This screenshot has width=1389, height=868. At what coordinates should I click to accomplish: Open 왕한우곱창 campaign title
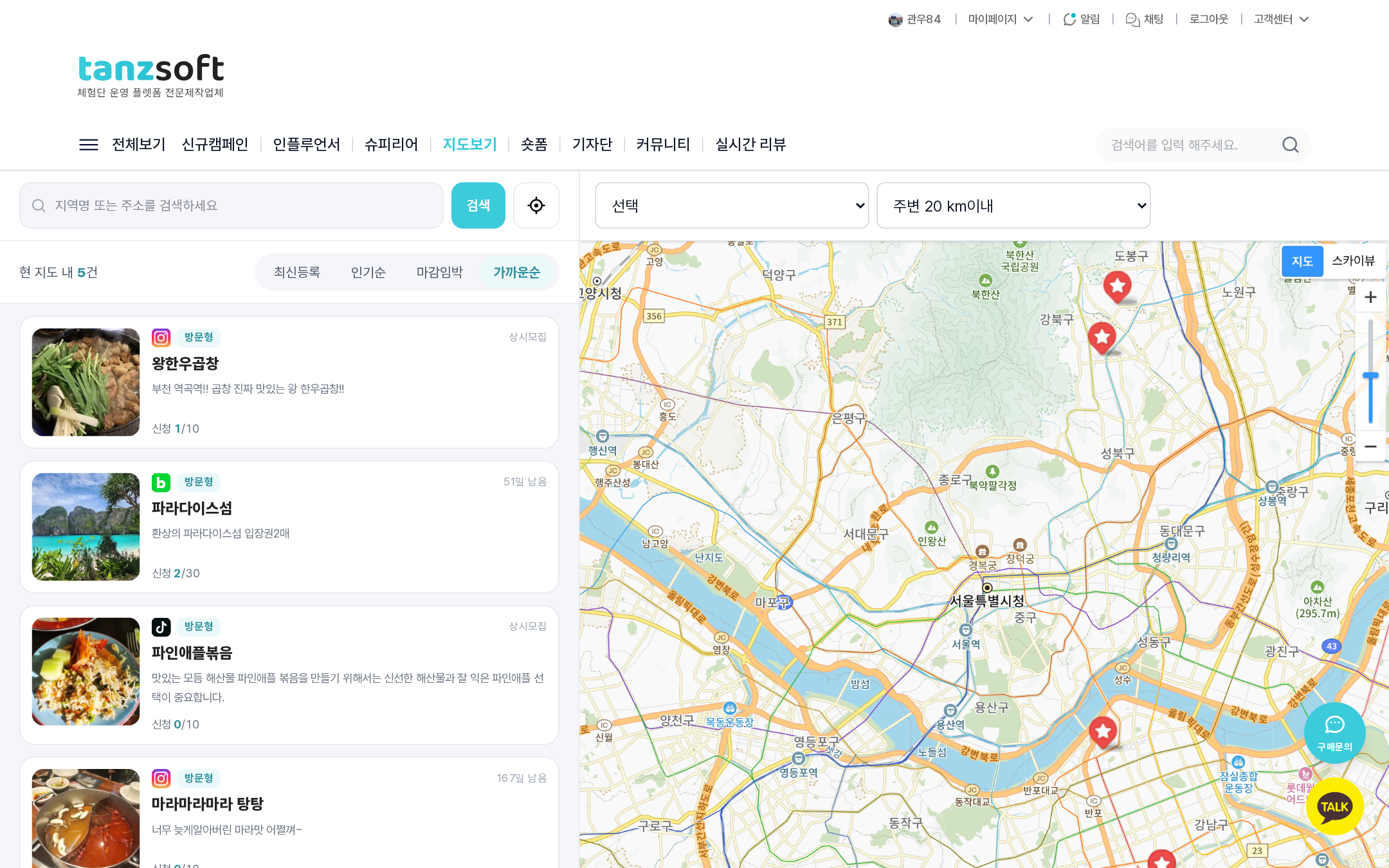click(185, 363)
